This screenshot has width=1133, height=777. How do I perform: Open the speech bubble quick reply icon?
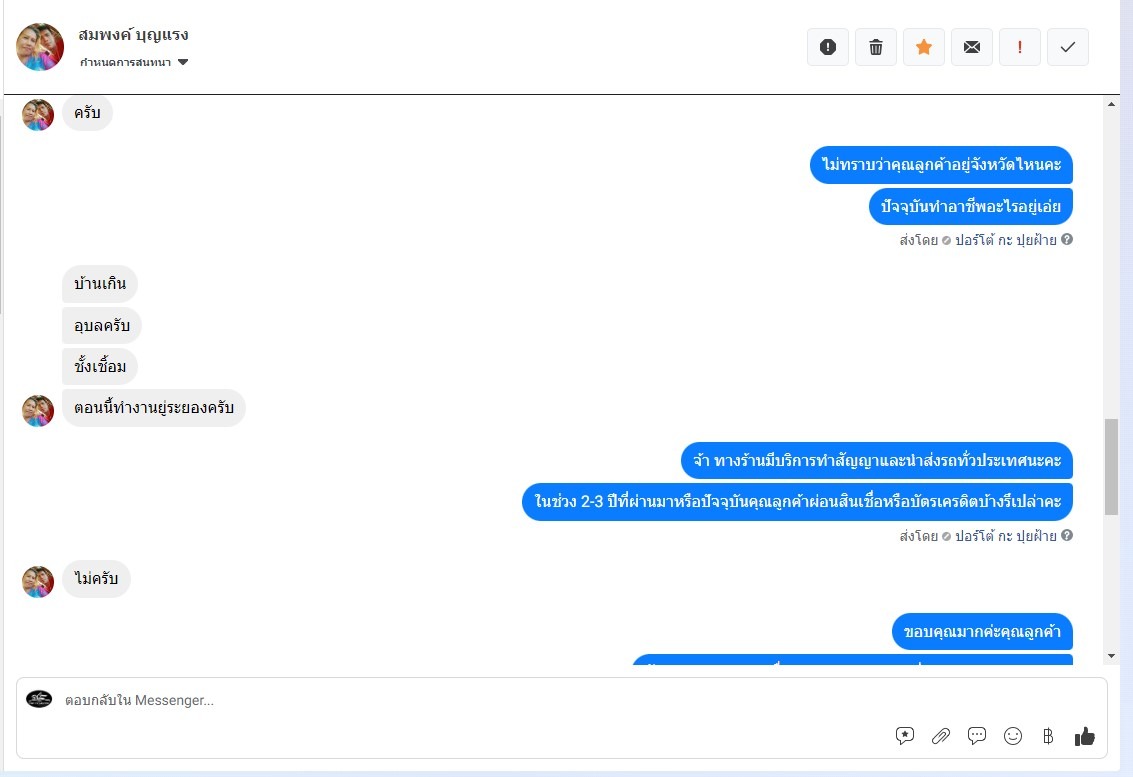977,736
